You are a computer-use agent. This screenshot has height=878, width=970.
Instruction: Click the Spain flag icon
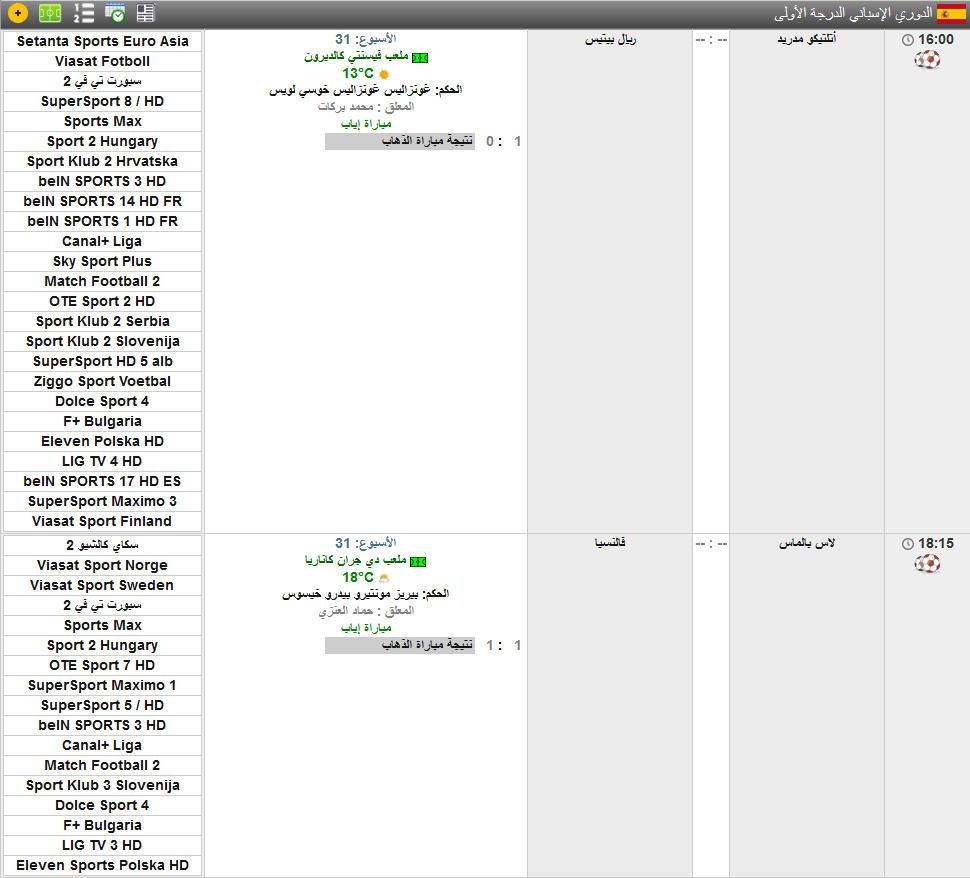tap(951, 13)
